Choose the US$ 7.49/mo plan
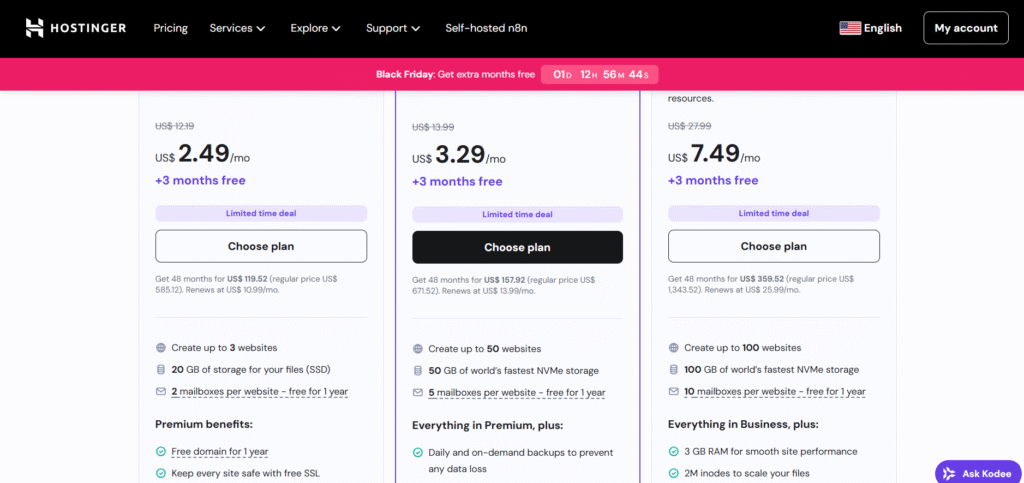Screen dimensions: 1024x483 coord(773,246)
